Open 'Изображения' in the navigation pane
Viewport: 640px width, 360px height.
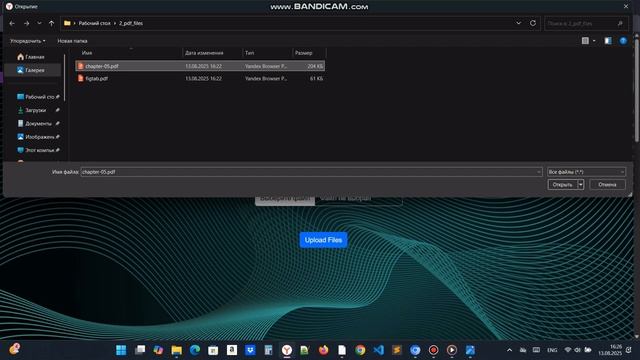click(38, 137)
